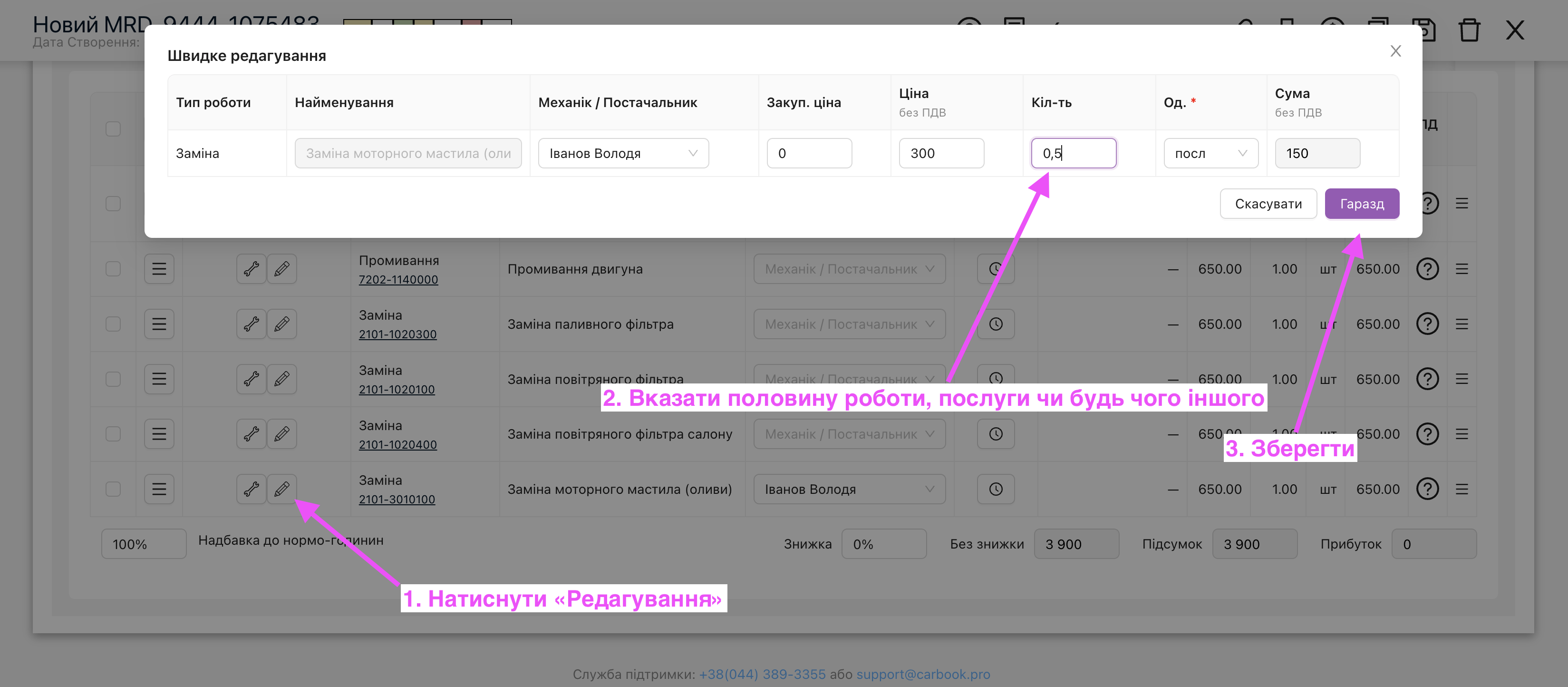The height and width of the screenshot is (687, 1568).
Task: Open support@carbook.pro email link
Action: tap(923, 674)
